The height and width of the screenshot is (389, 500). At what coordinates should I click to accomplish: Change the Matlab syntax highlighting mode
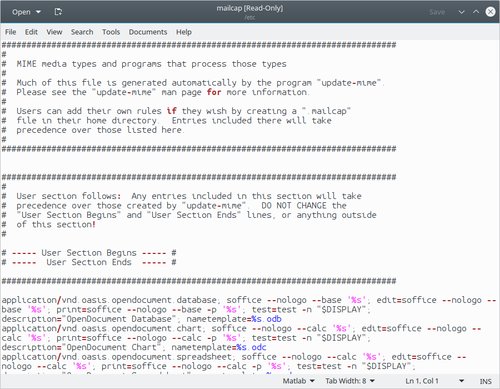tap(298, 381)
